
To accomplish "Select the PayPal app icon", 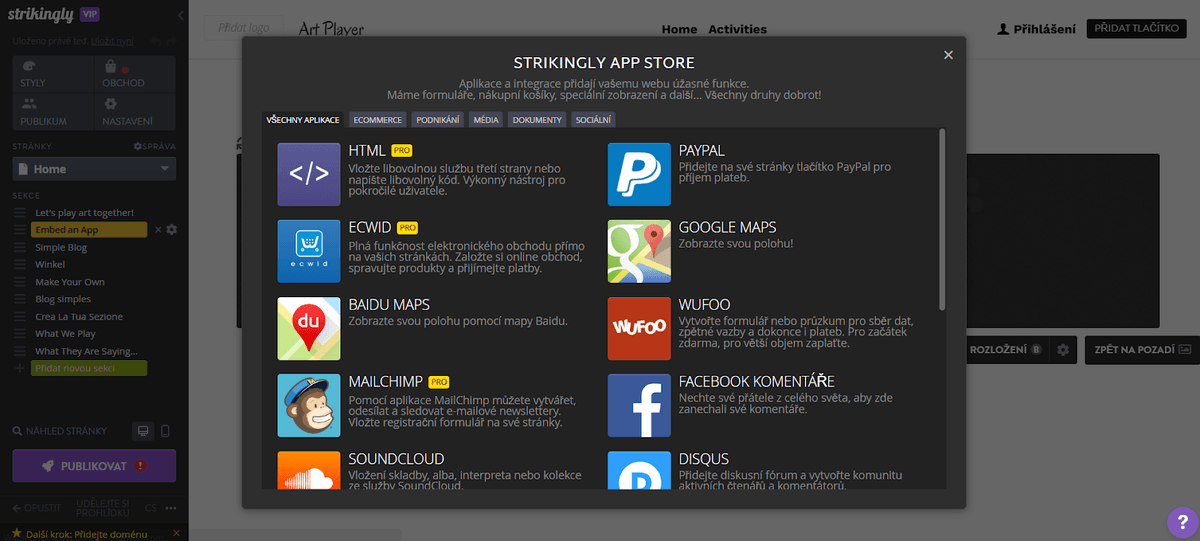I will click(639, 174).
